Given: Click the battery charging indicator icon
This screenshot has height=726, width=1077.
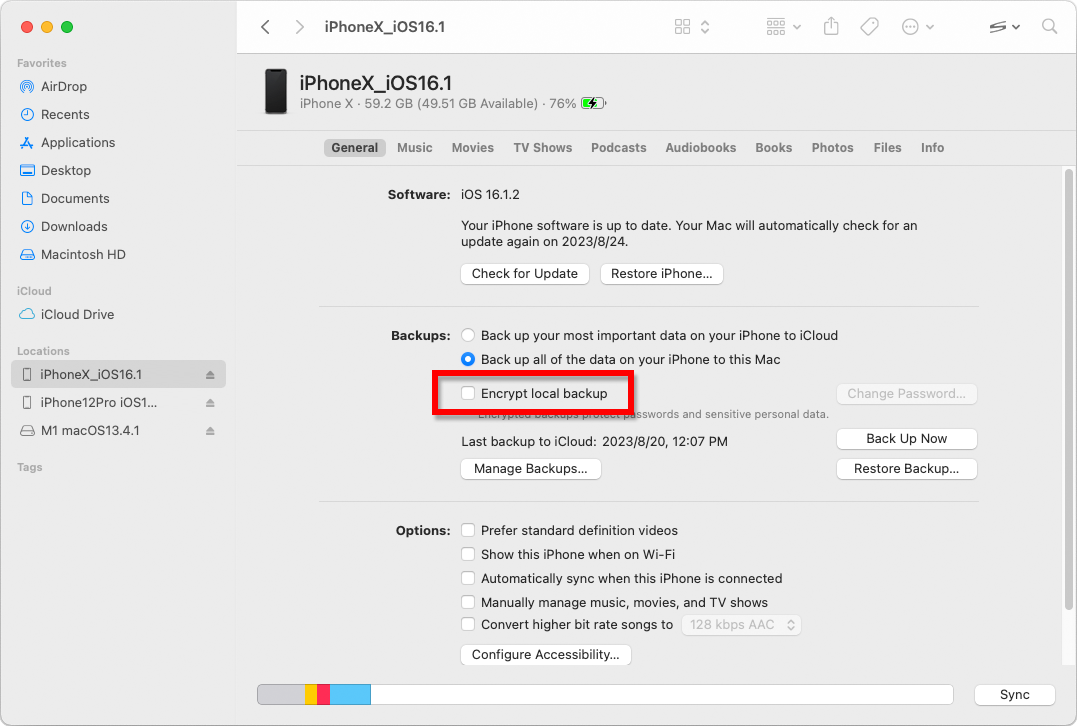Looking at the screenshot, I should pos(593,103).
